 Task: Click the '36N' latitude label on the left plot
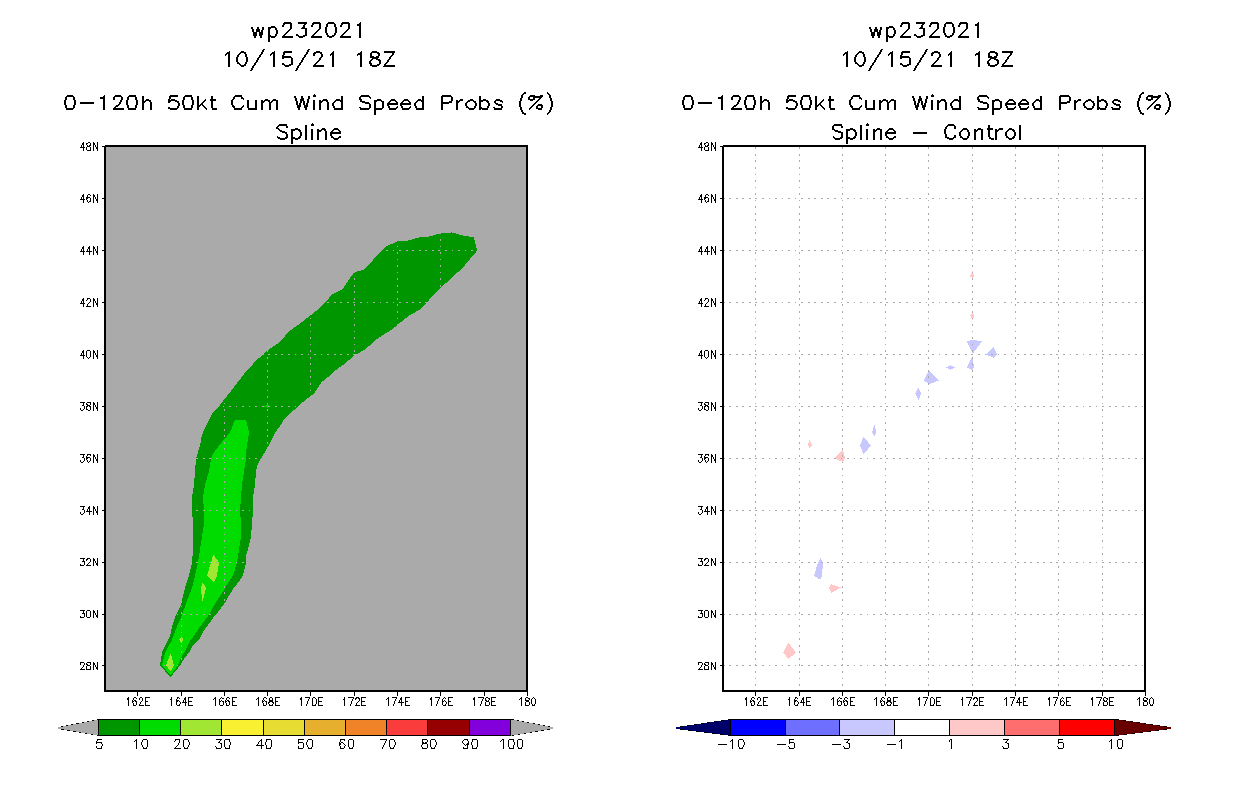(x=90, y=459)
